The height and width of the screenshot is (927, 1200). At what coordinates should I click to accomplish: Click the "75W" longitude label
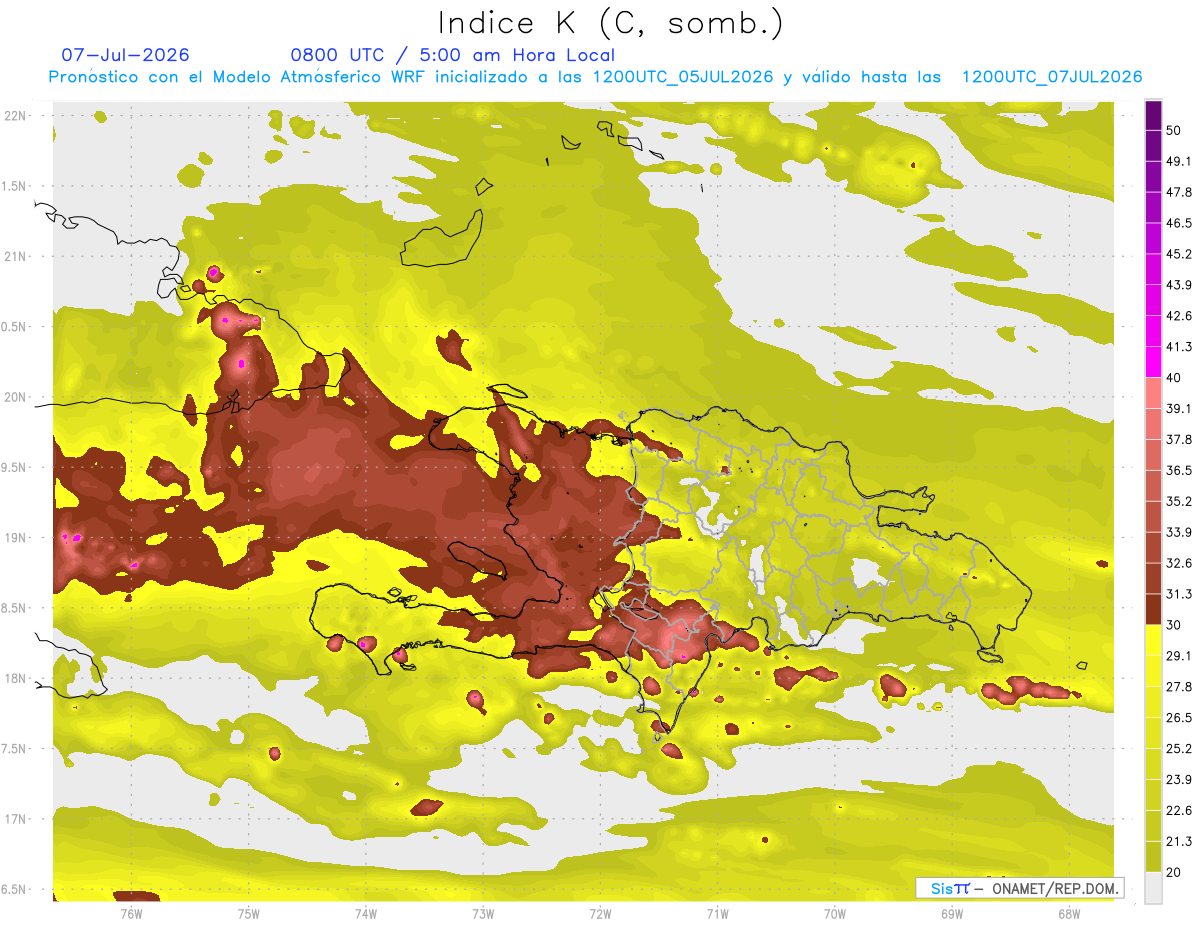click(249, 913)
